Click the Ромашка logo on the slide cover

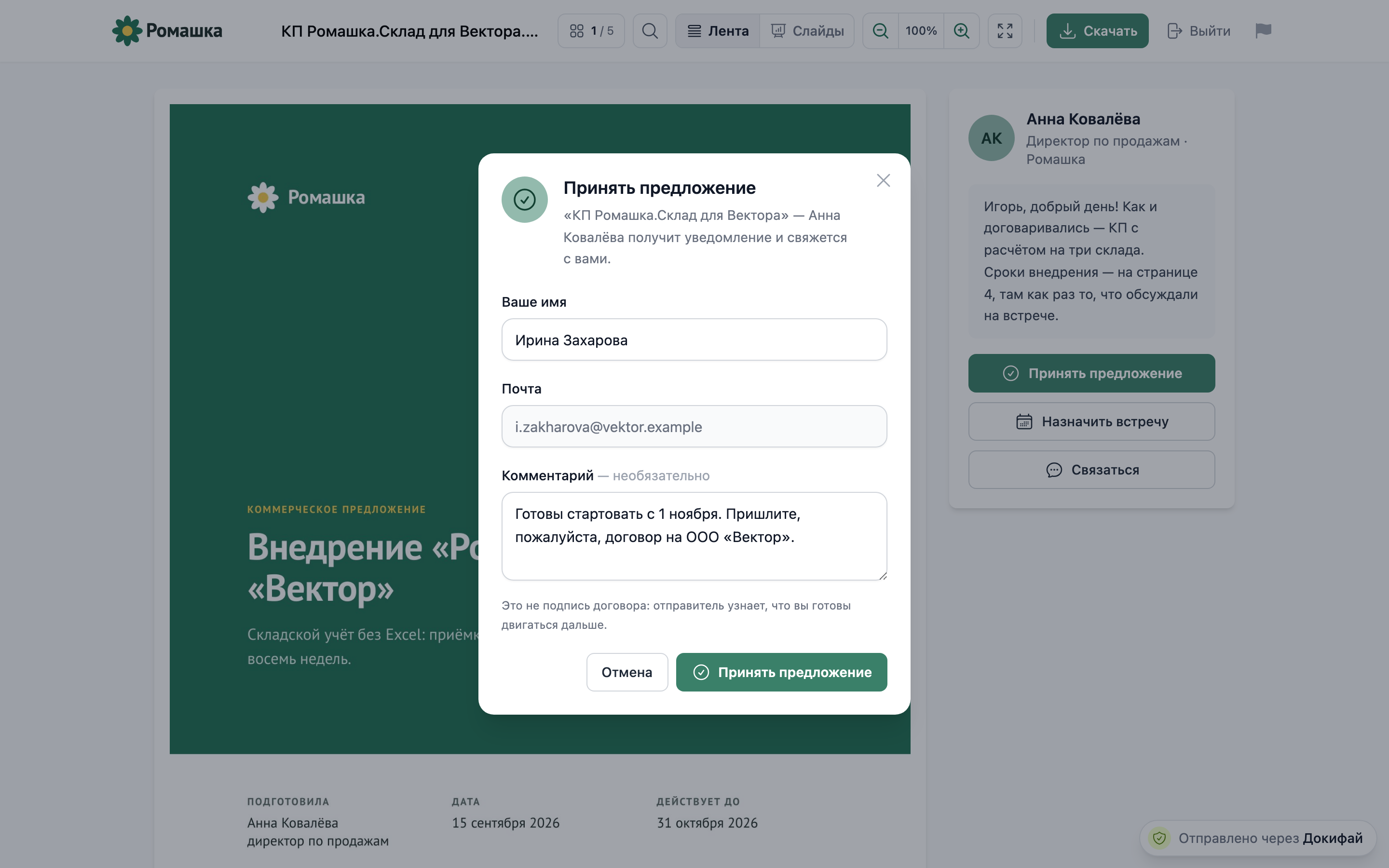point(306,198)
